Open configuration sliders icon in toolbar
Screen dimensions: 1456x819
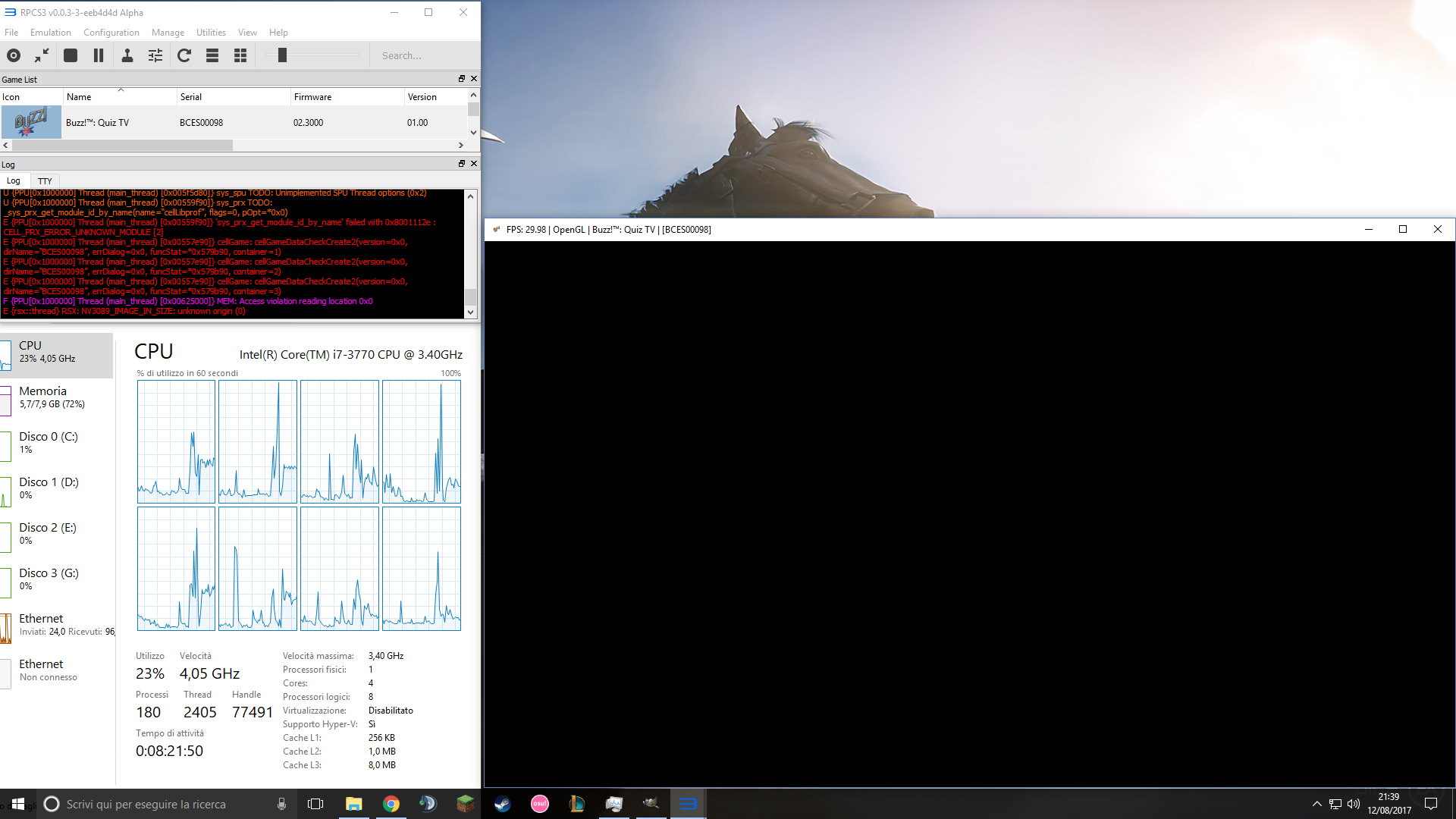[155, 55]
